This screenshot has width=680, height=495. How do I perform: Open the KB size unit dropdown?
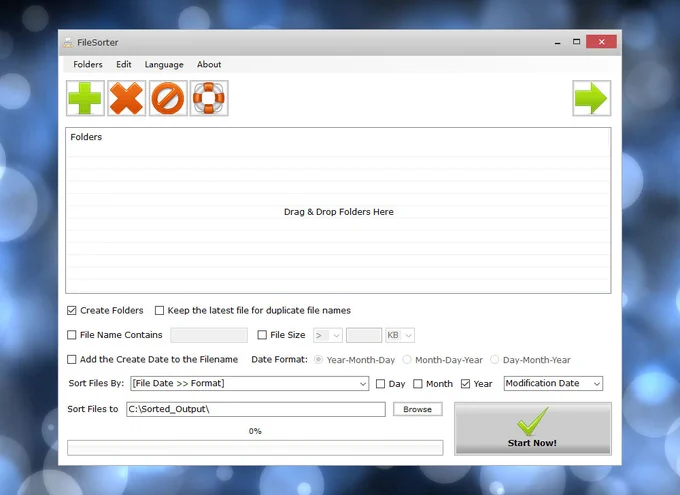(400, 335)
